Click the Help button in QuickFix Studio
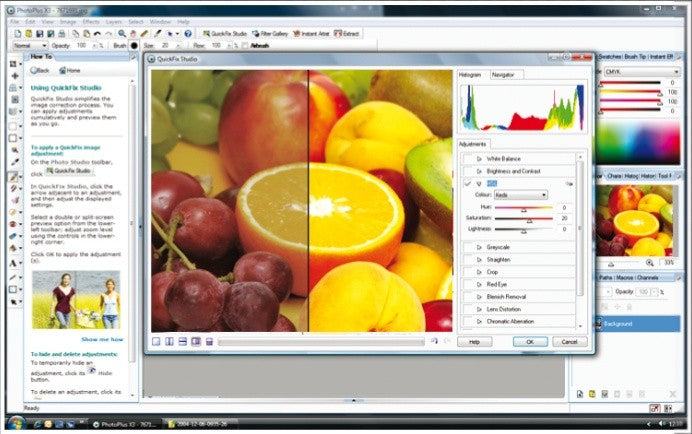Viewport: 692px width, 434px height. click(x=474, y=342)
